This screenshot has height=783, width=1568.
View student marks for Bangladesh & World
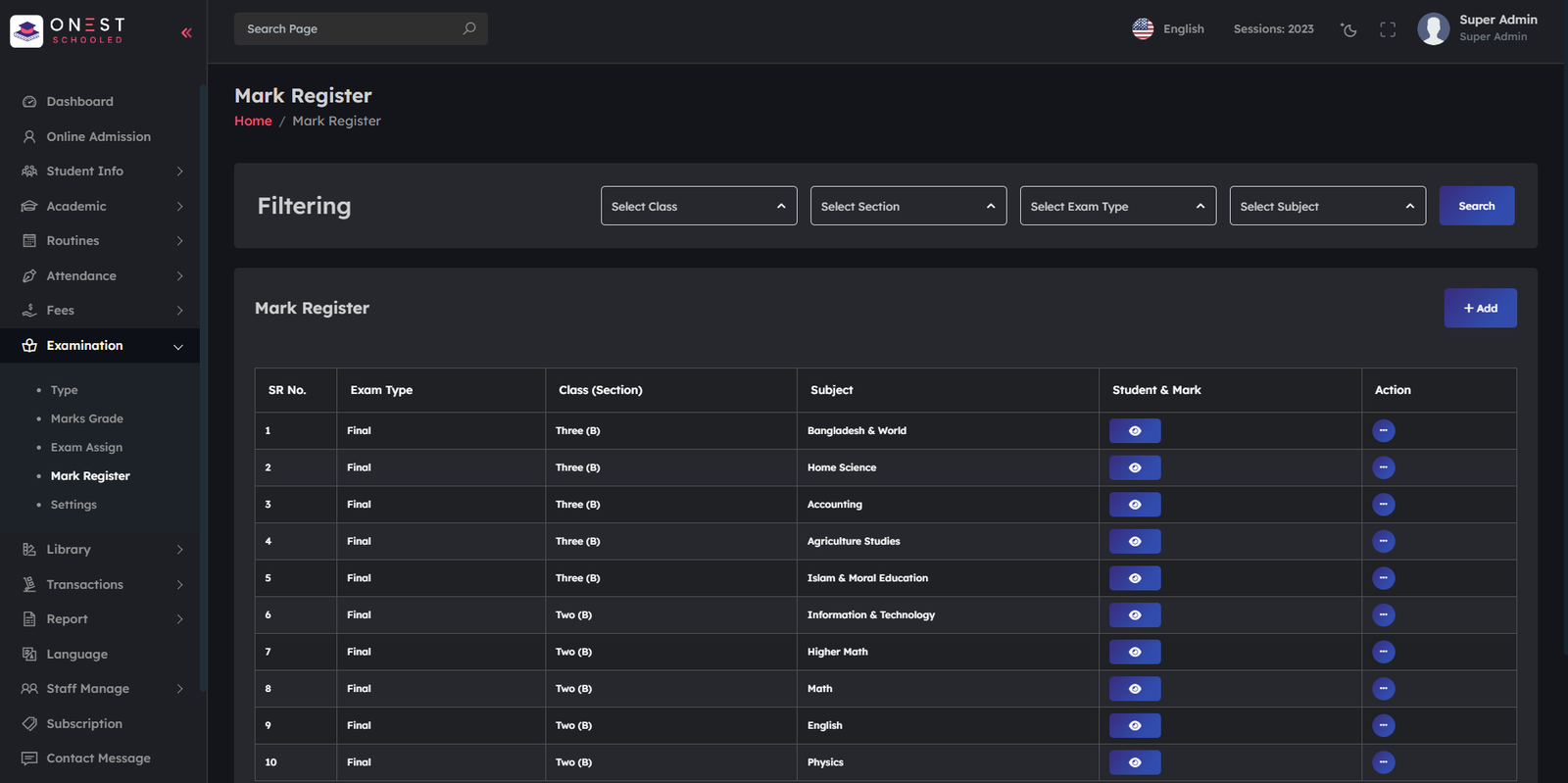(1135, 430)
